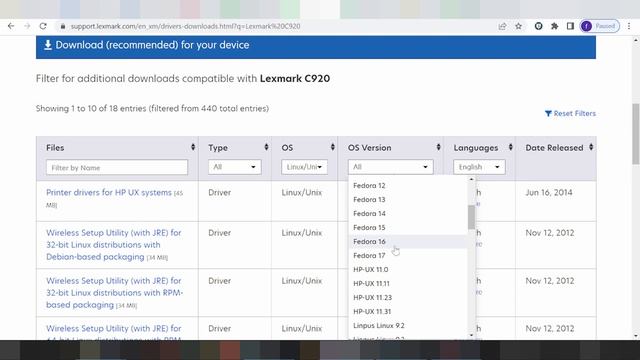Click dropdown list scroll up arrow

471,179
